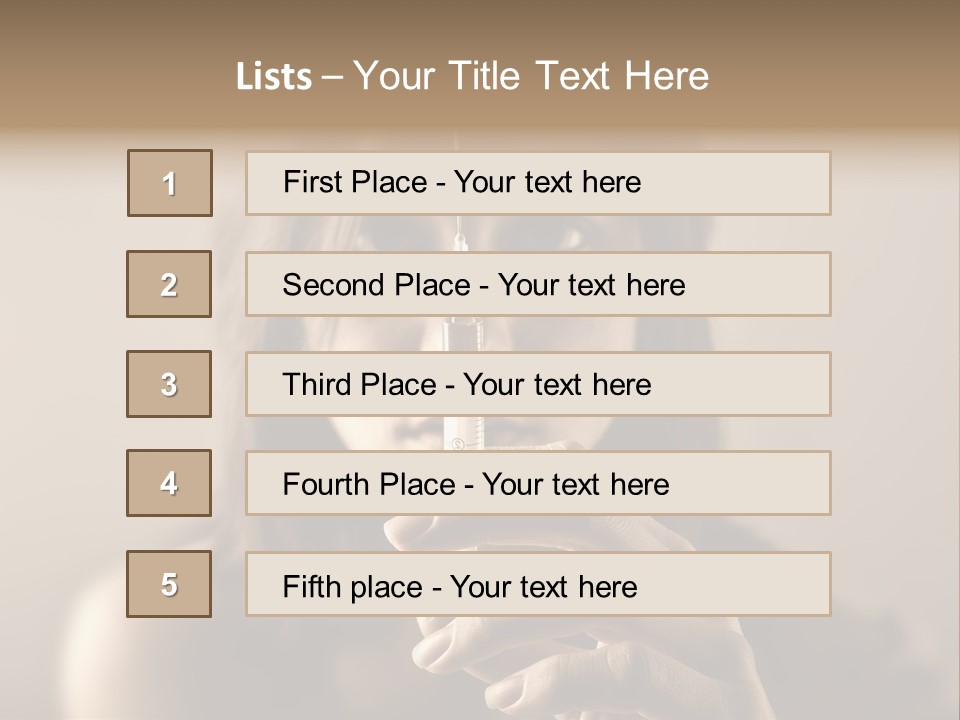Click the Second Place text box

tap(538, 284)
